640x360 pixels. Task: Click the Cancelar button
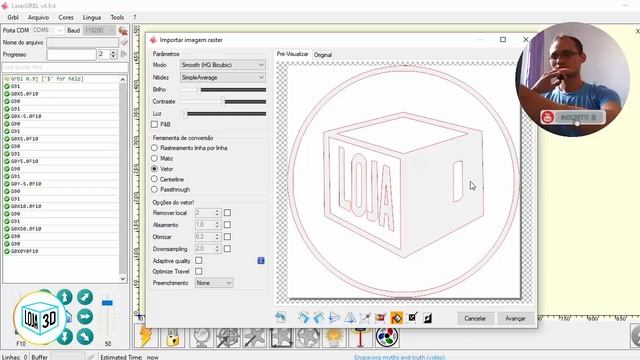click(475, 318)
